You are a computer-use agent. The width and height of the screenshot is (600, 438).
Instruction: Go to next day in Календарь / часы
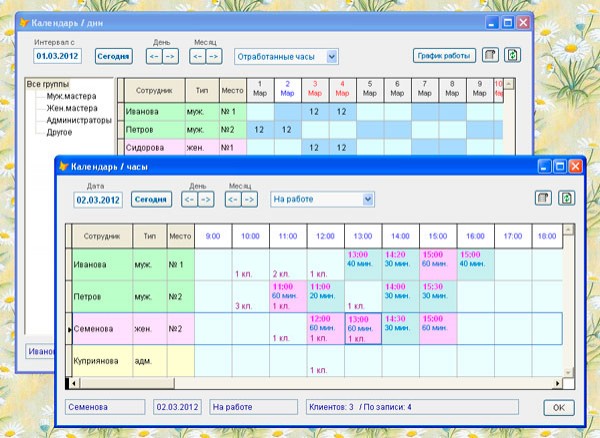pos(205,200)
